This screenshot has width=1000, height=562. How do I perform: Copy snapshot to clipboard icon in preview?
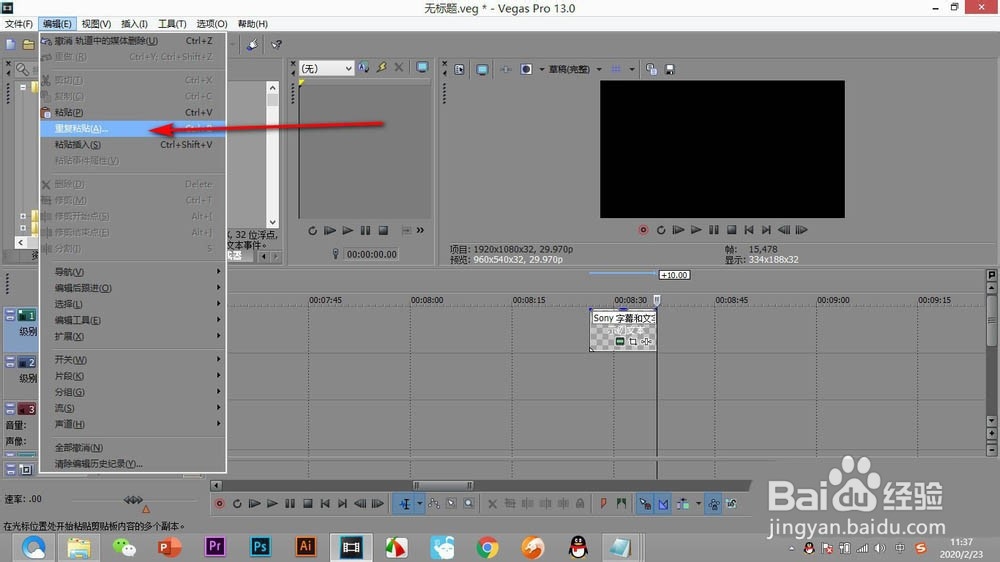point(651,69)
